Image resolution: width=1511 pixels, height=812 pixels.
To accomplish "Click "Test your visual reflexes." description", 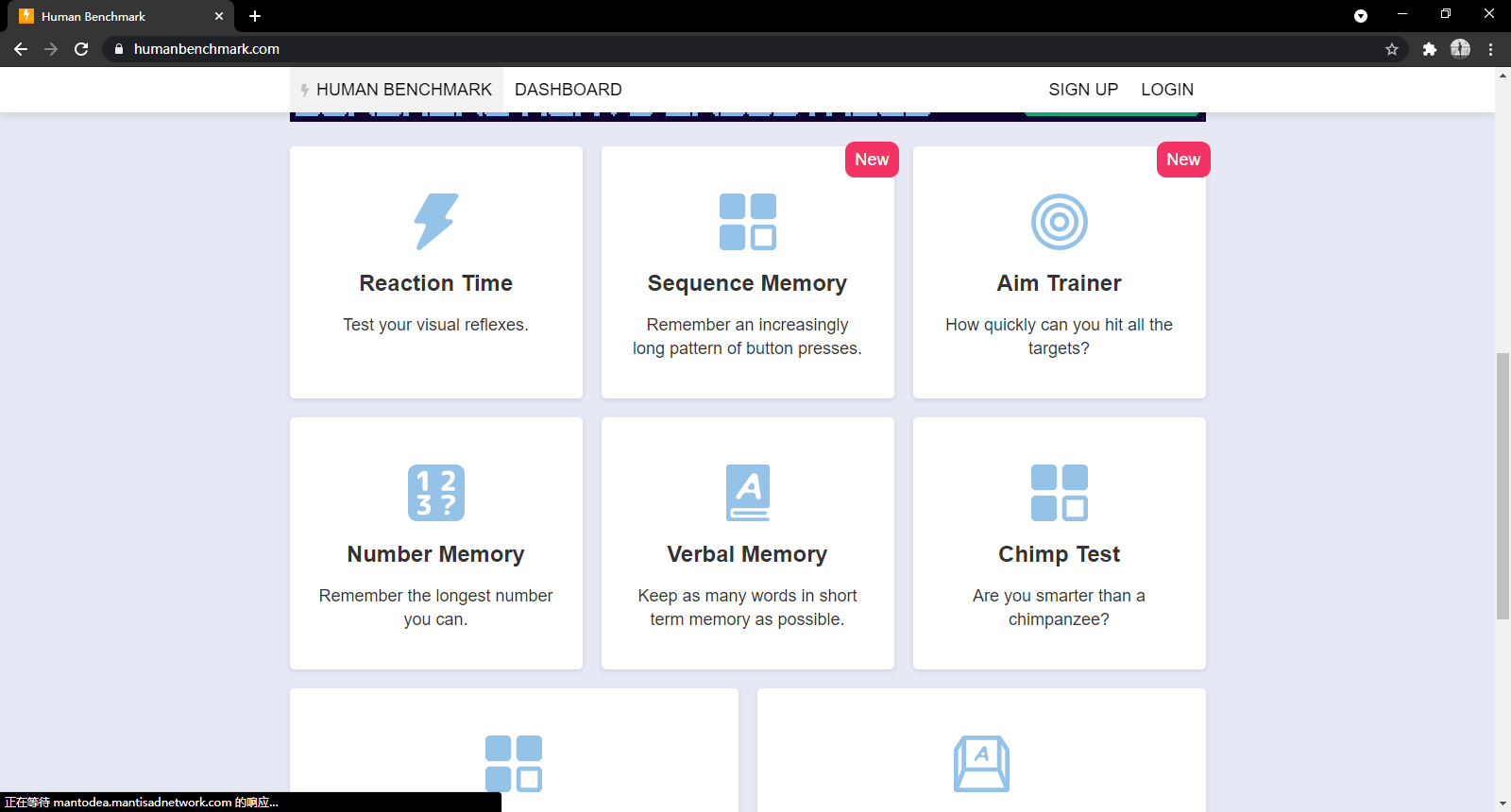I will tap(436, 325).
